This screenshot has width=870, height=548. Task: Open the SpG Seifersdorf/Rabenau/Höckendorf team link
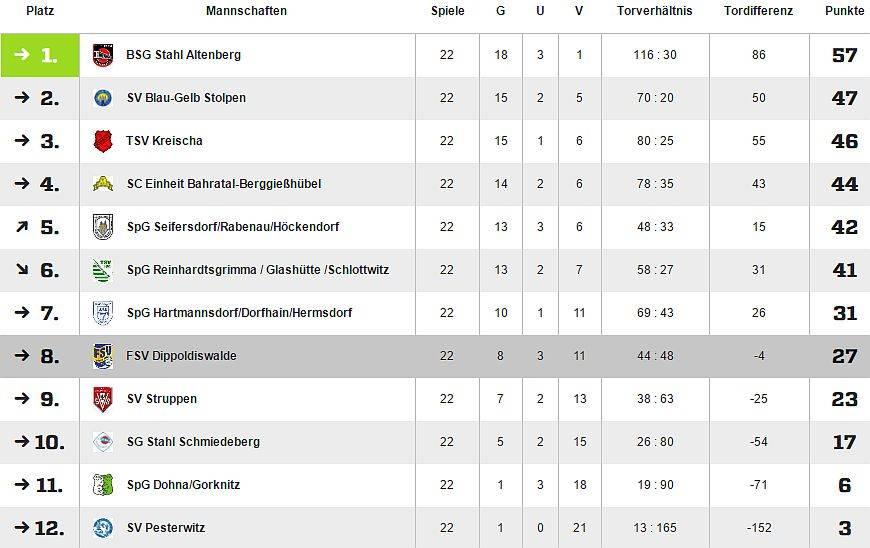[x=233, y=227]
